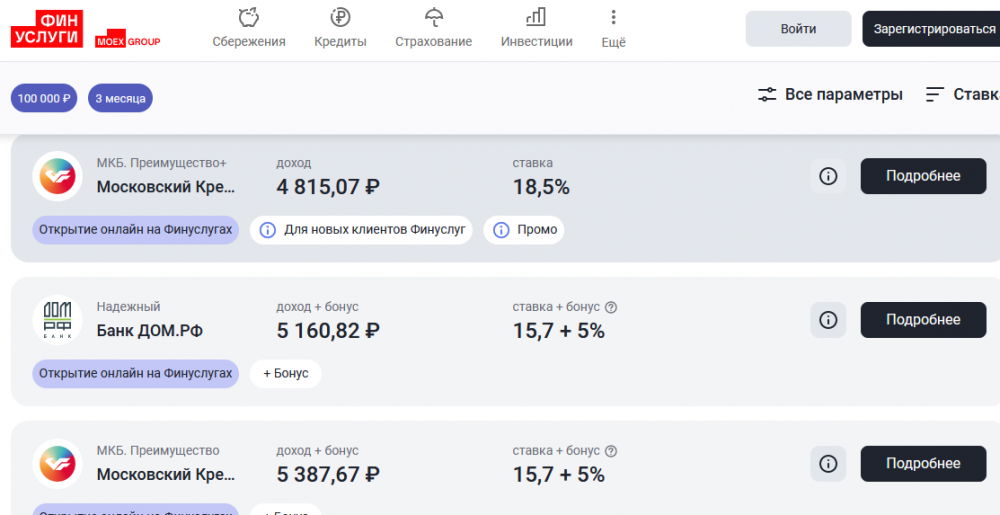Click question mark next to ДОМ.РФ ставка + бонус
This screenshot has height=515, width=1000.
point(611,307)
